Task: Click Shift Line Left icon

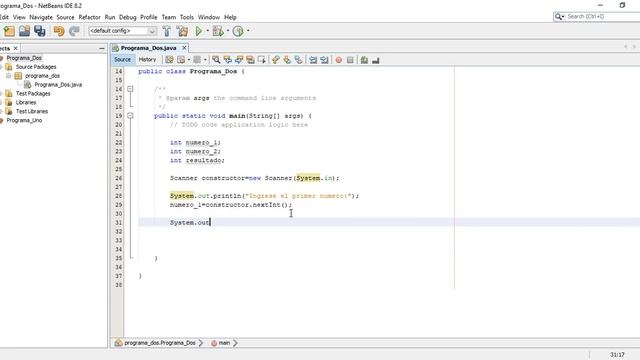Action: 313,60
